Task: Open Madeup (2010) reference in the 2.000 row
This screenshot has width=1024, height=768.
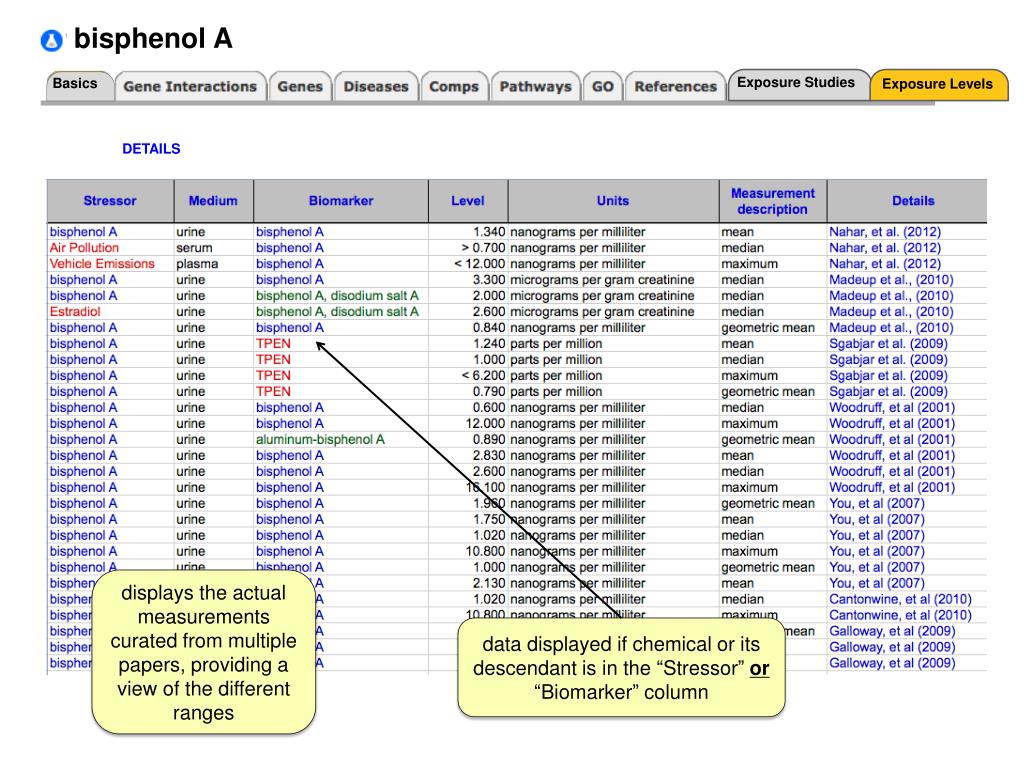Action: (x=891, y=296)
